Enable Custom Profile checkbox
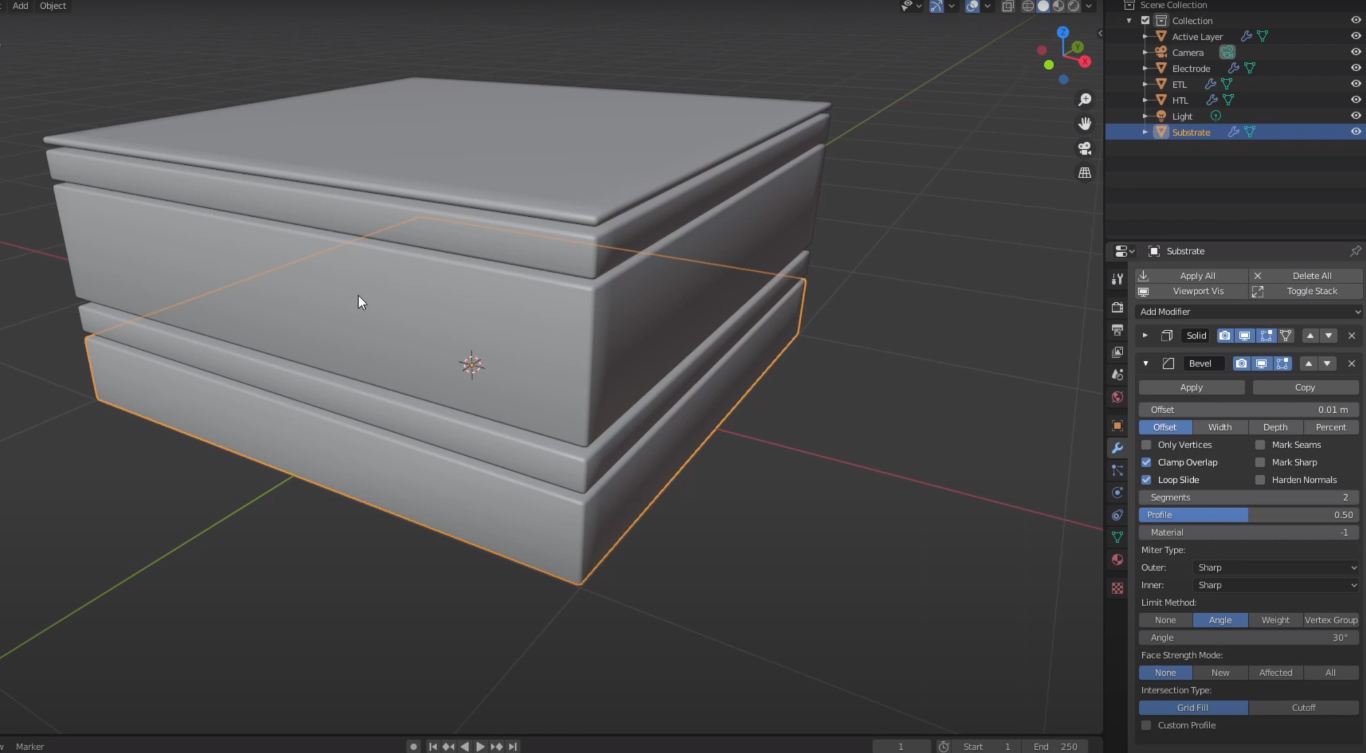The width and height of the screenshot is (1366, 753). pyautogui.click(x=1146, y=725)
